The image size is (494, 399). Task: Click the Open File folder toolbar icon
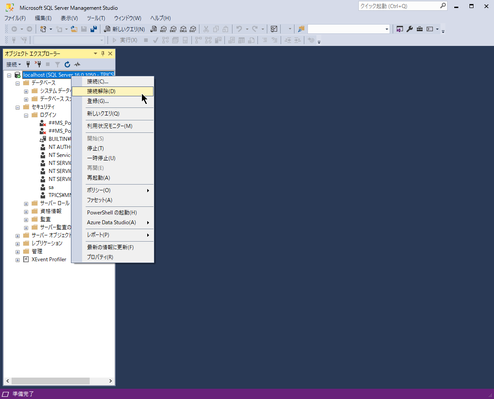click(74, 29)
